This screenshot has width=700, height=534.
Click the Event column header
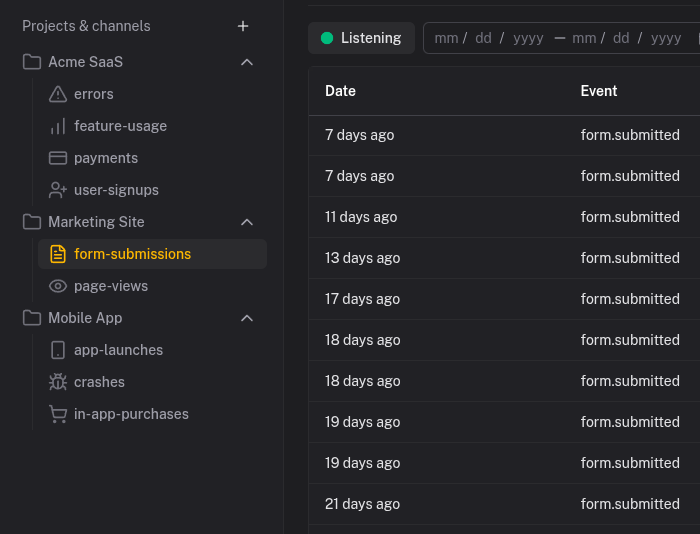click(x=599, y=91)
